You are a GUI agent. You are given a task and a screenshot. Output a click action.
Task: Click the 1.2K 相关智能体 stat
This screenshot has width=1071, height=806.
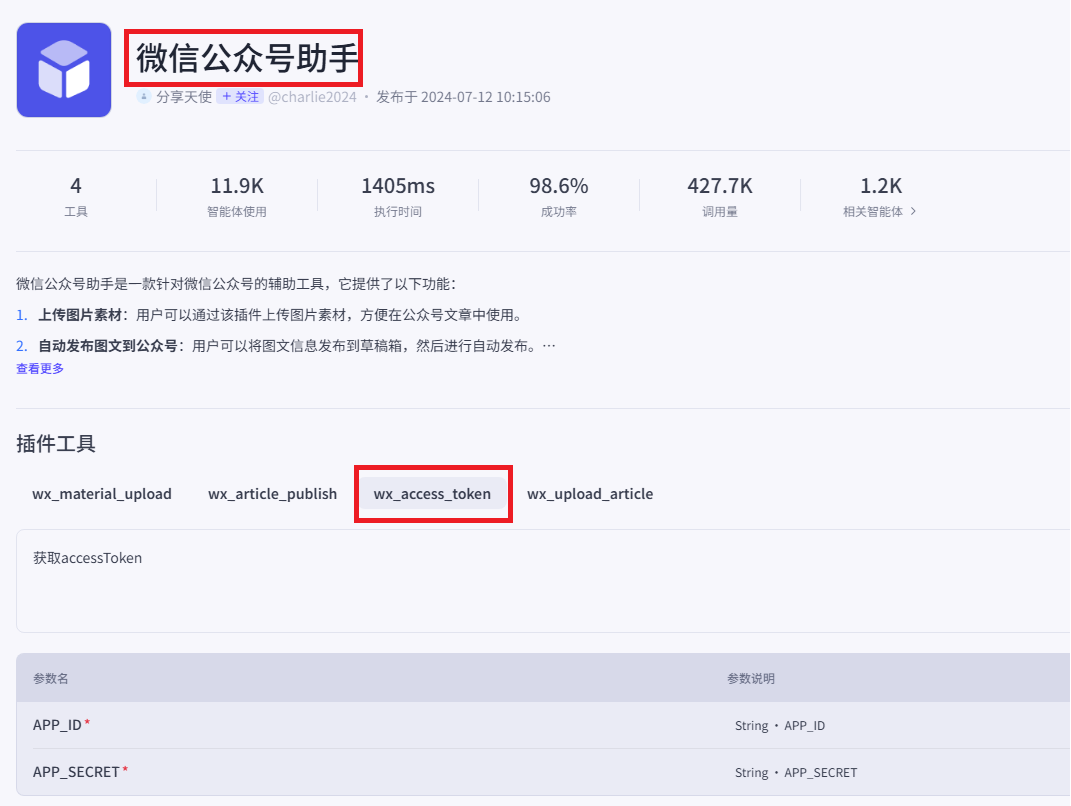point(880,197)
